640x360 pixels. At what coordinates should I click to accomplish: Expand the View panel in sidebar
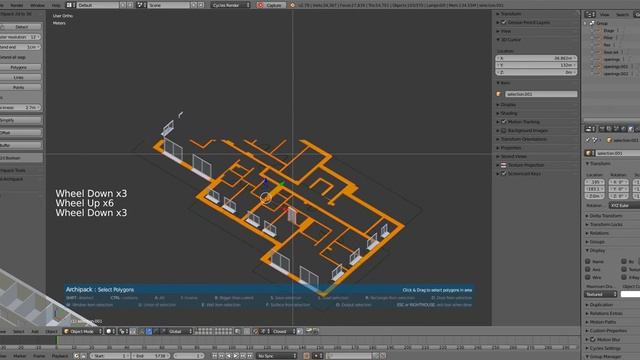tap(505, 31)
